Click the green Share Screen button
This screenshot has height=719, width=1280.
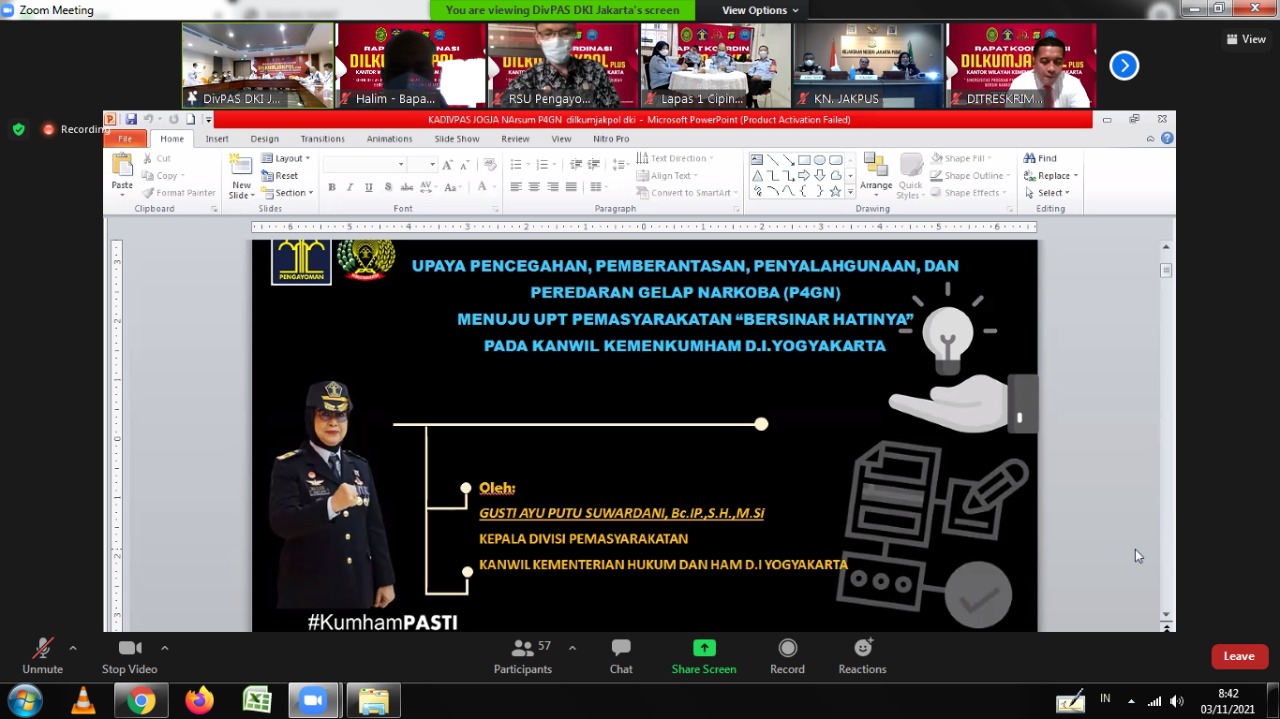pyautogui.click(x=704, y=657)
